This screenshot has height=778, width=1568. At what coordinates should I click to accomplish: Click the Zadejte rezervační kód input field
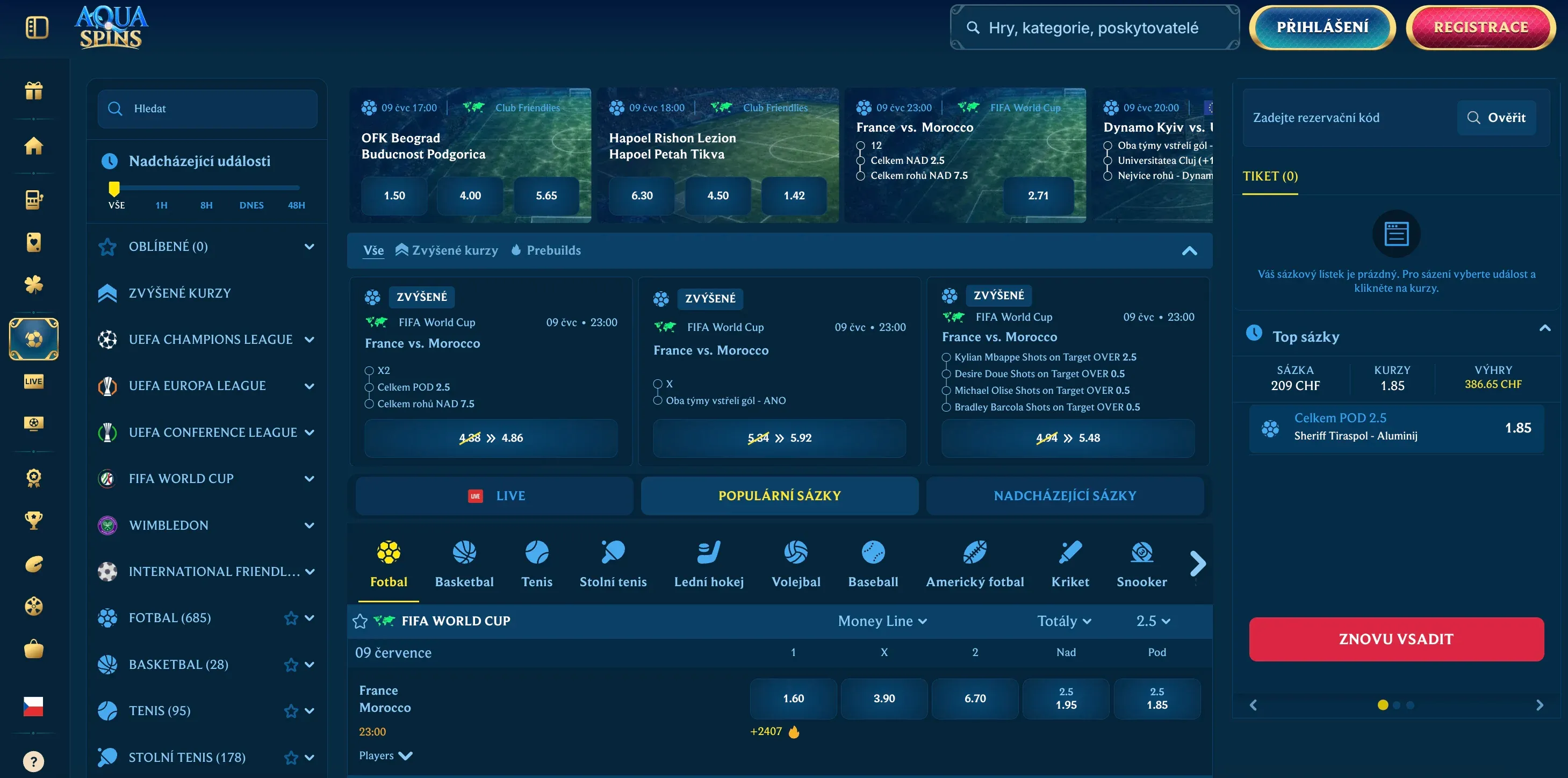[x=1348, y=118]
